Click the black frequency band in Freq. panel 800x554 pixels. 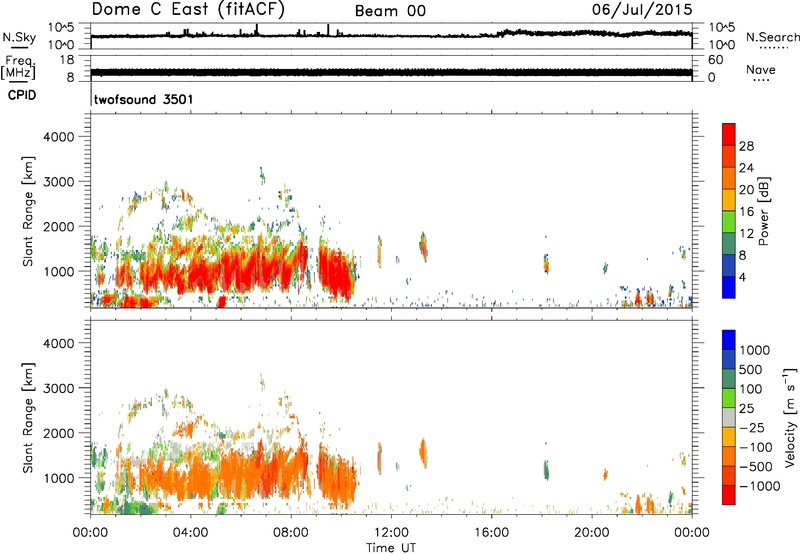391,72
